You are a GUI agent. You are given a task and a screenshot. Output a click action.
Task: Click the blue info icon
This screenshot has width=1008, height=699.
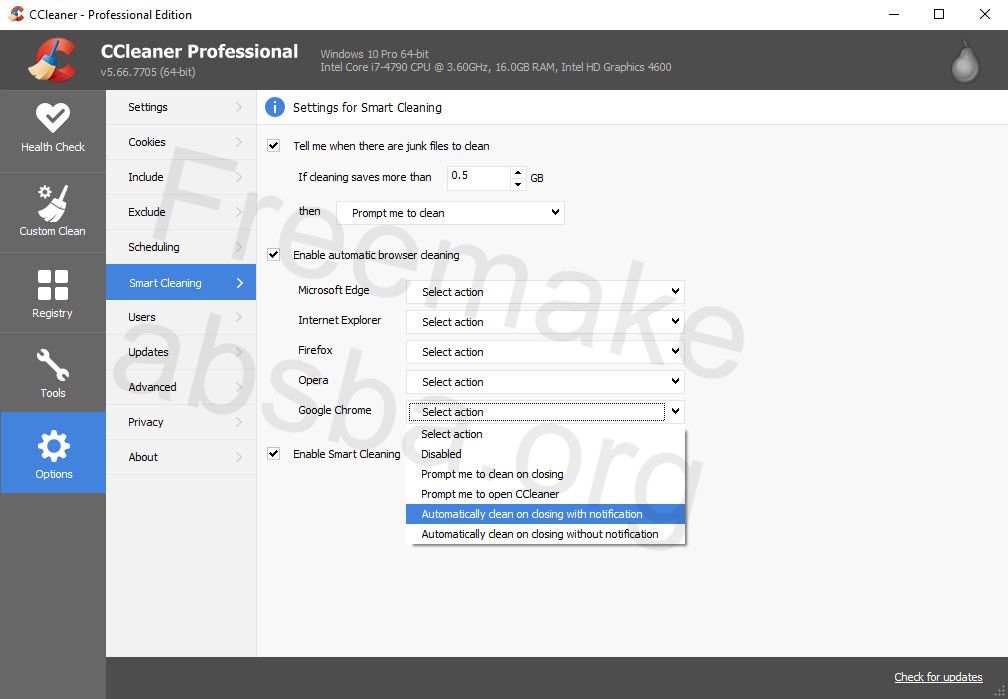tap(274, 107)
